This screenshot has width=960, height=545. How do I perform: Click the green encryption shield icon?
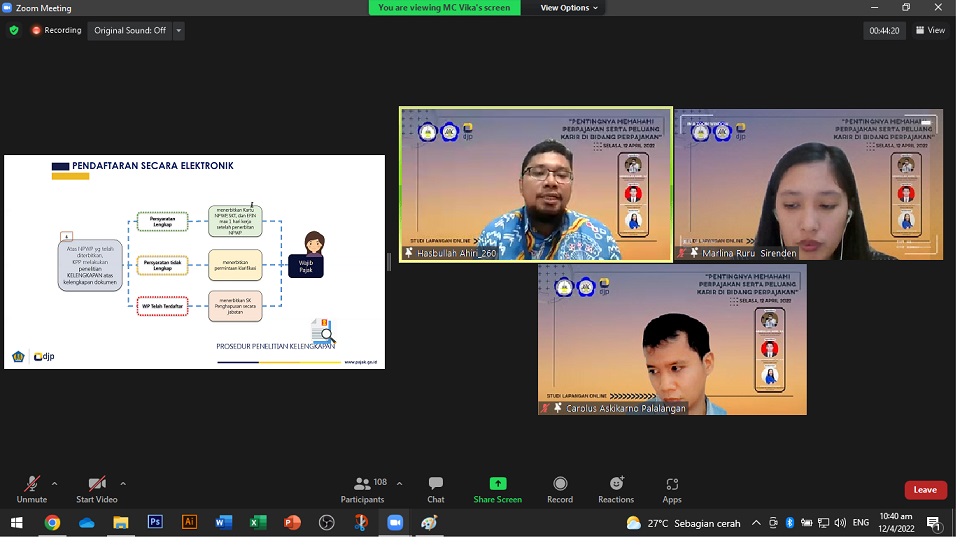[x=14, y=30]
